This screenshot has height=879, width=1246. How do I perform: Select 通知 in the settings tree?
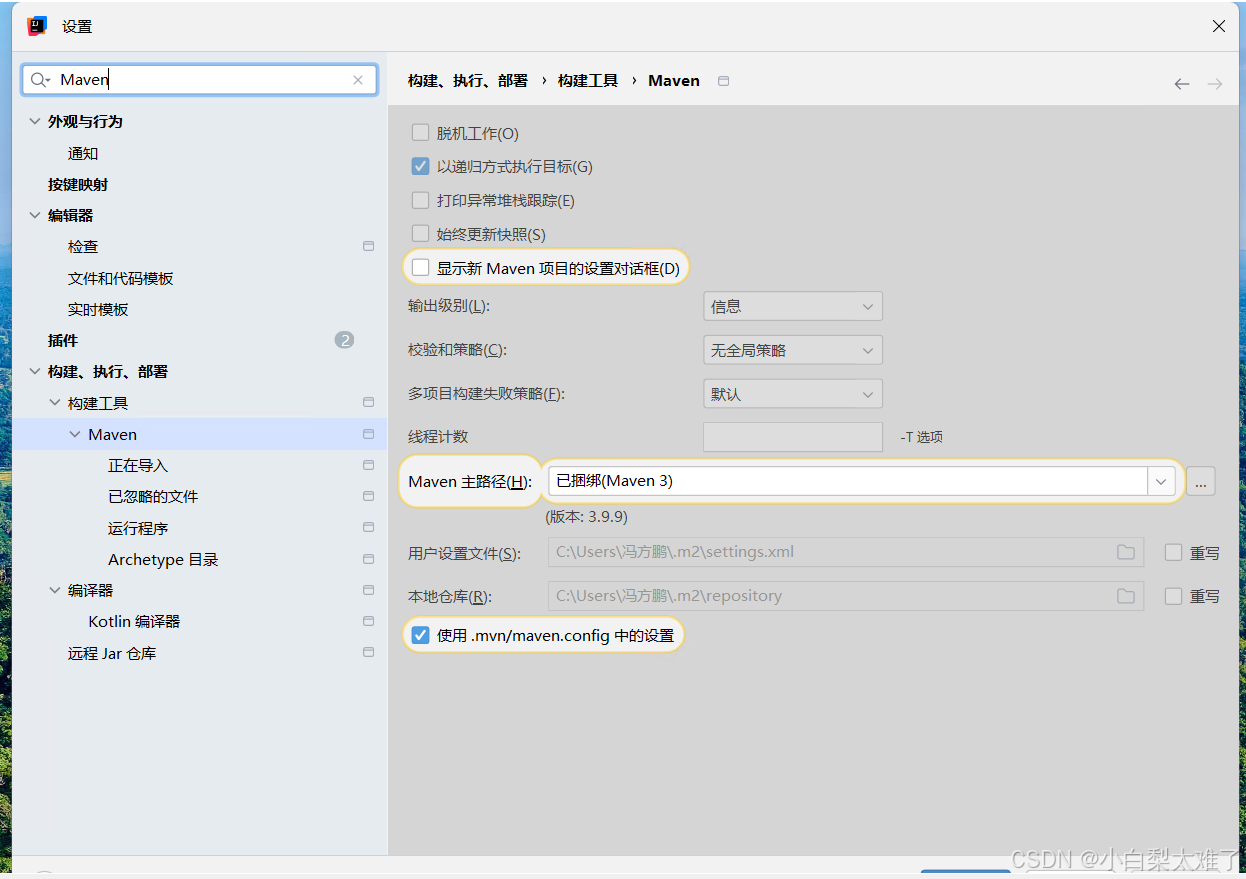tap(83, 153)
